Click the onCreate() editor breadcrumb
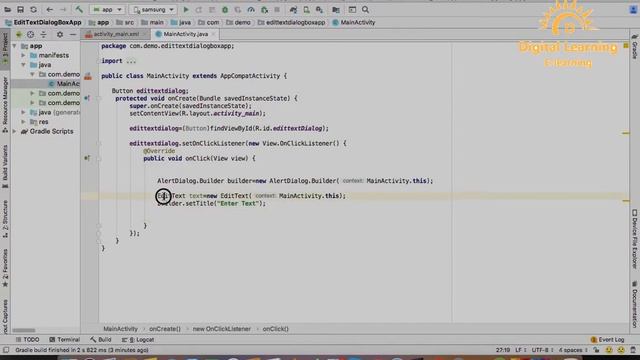 coord(165,329)
